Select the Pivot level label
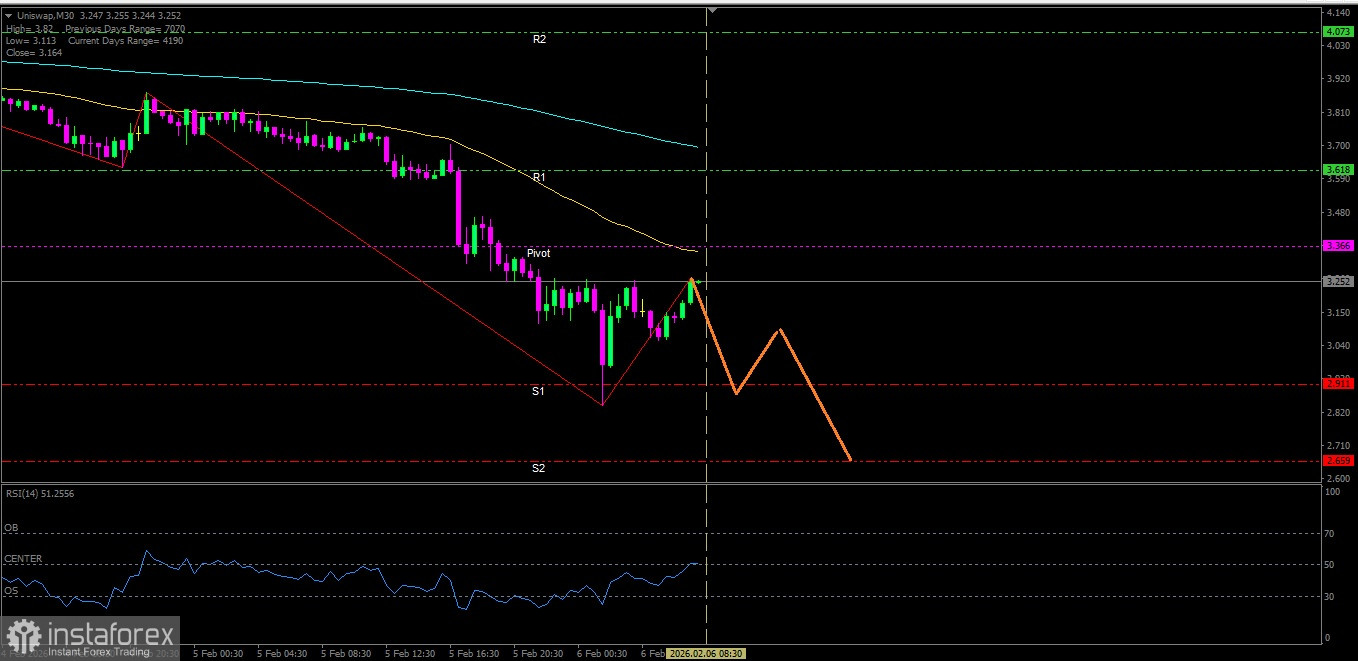Screen dimensions: 1358x661 (x=539, y=253)
